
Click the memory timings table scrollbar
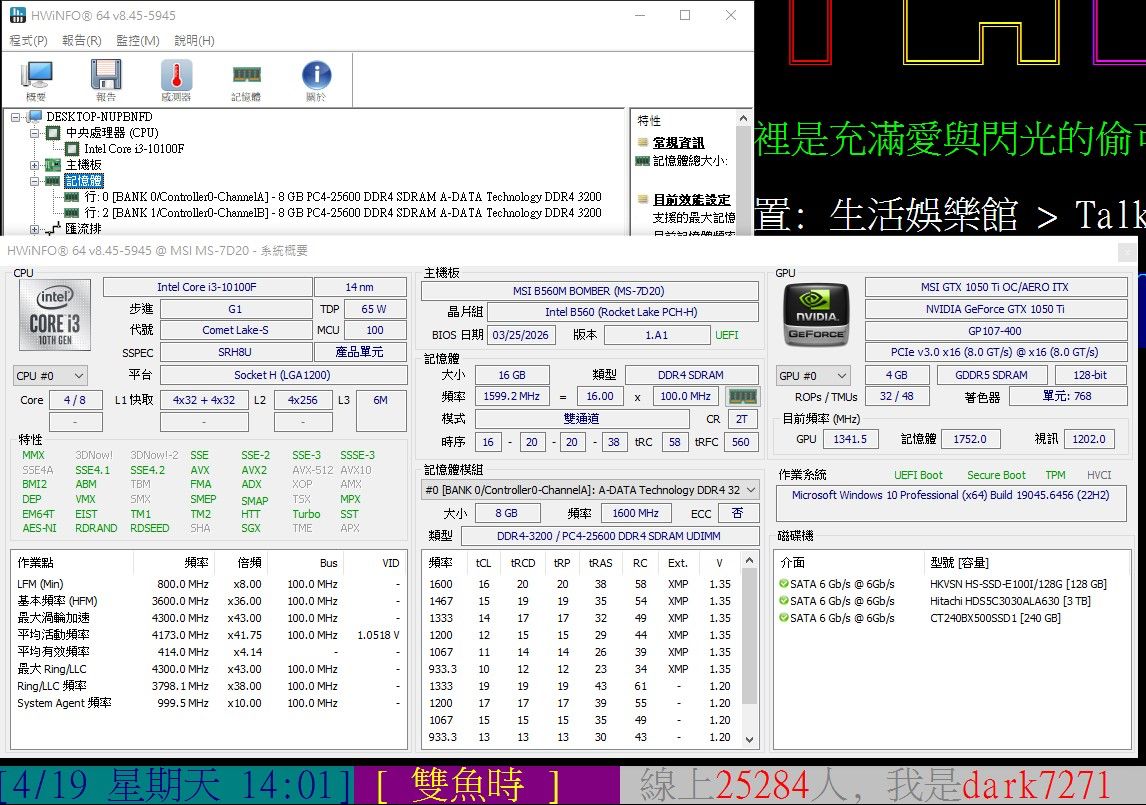(749, 650)
